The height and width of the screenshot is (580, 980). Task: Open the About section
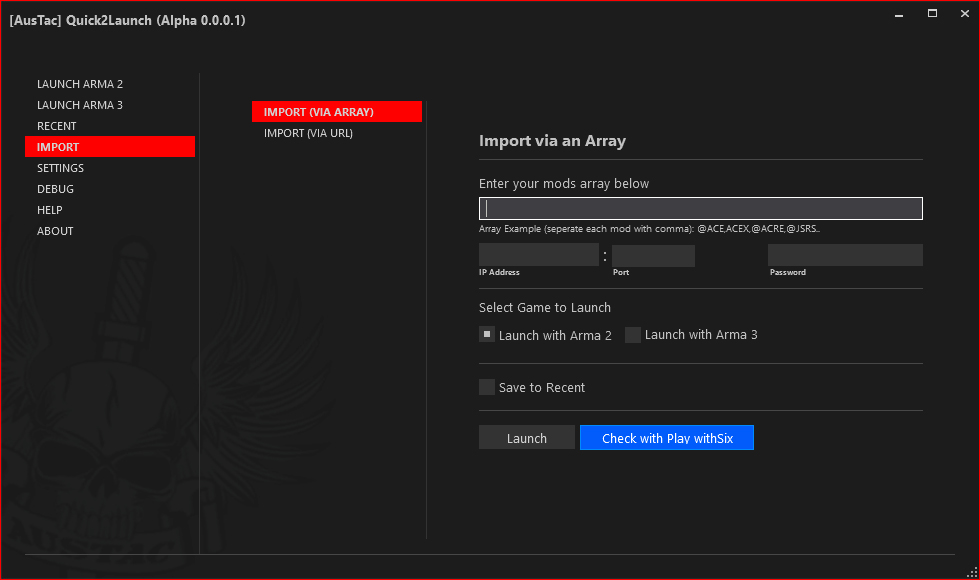[55, 231]
